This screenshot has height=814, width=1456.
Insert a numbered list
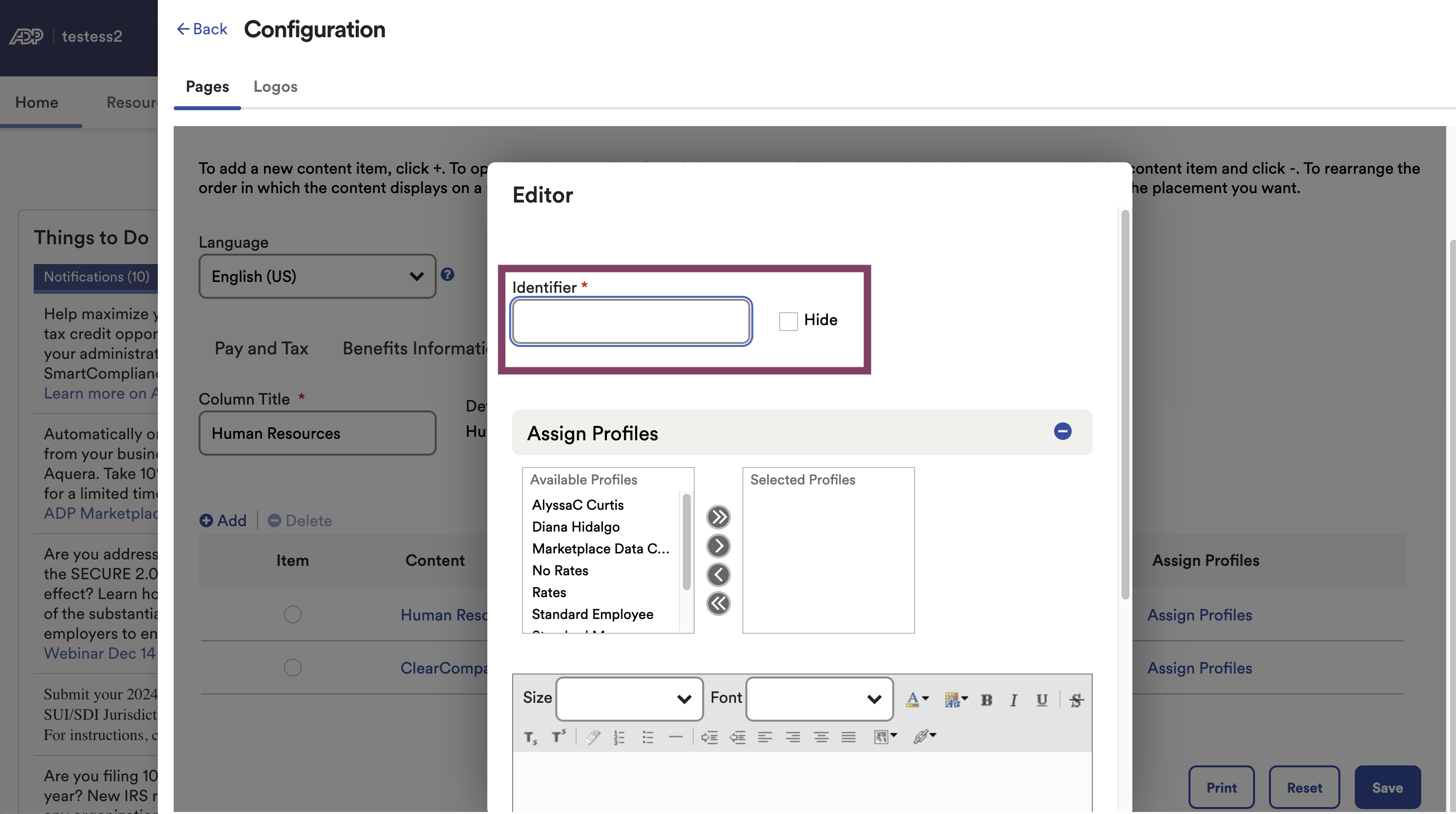click(x=619, y=737)
